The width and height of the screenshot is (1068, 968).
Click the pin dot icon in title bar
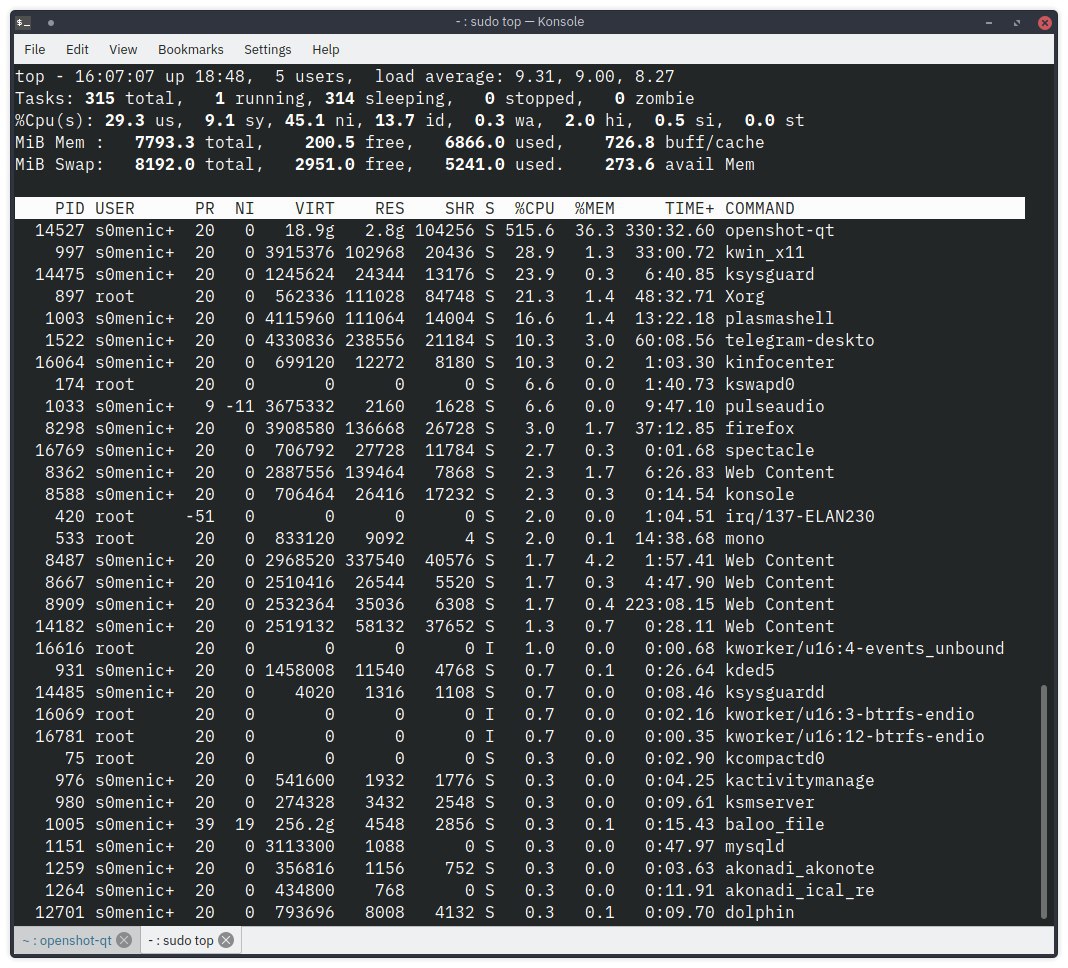50,22
